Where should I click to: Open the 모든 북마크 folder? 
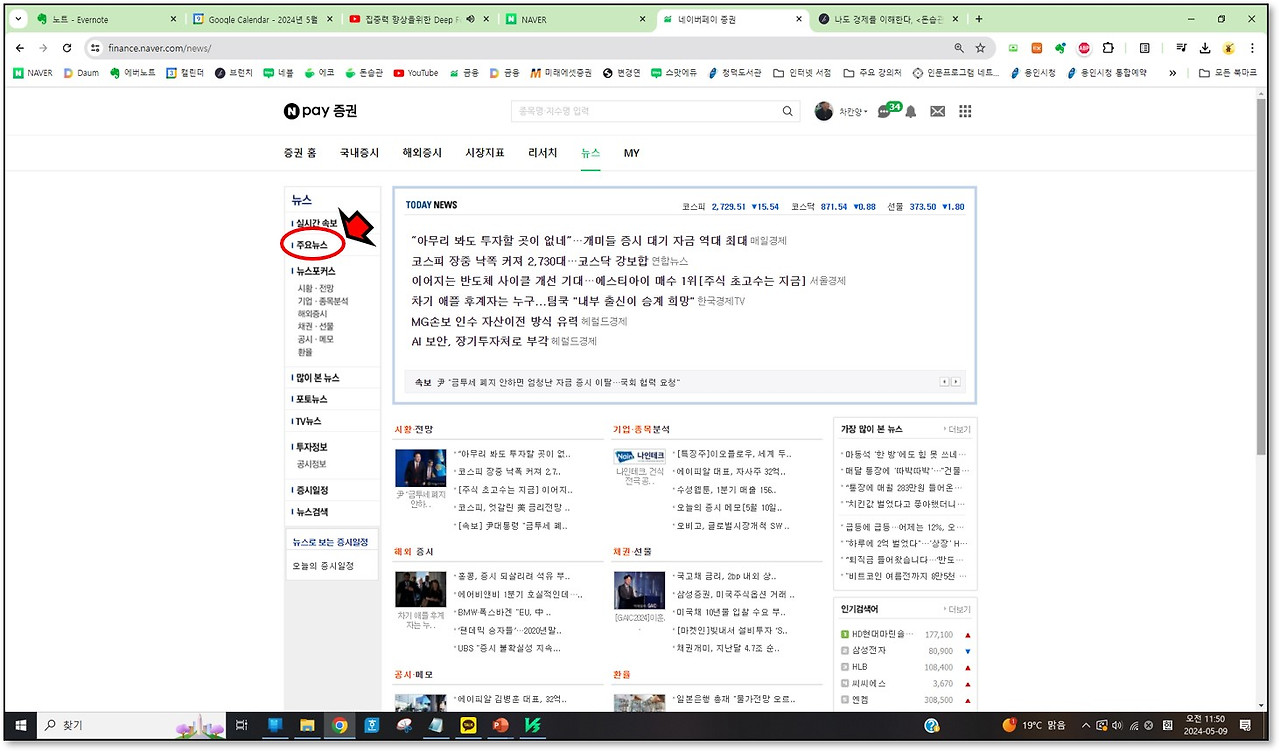1228,73
